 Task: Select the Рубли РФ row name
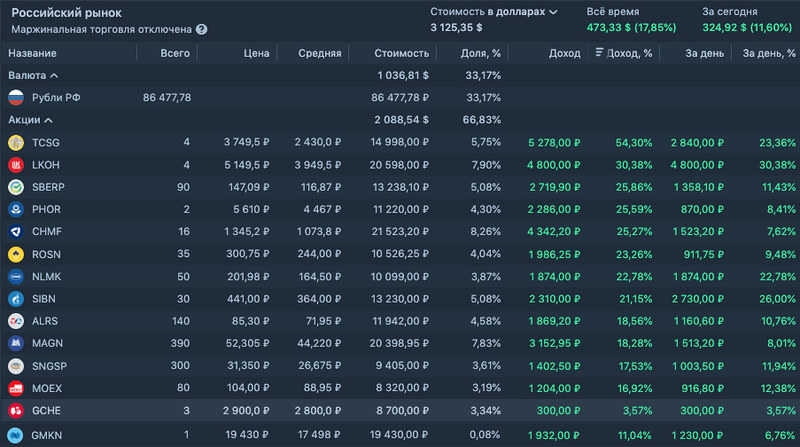point(56,97)
